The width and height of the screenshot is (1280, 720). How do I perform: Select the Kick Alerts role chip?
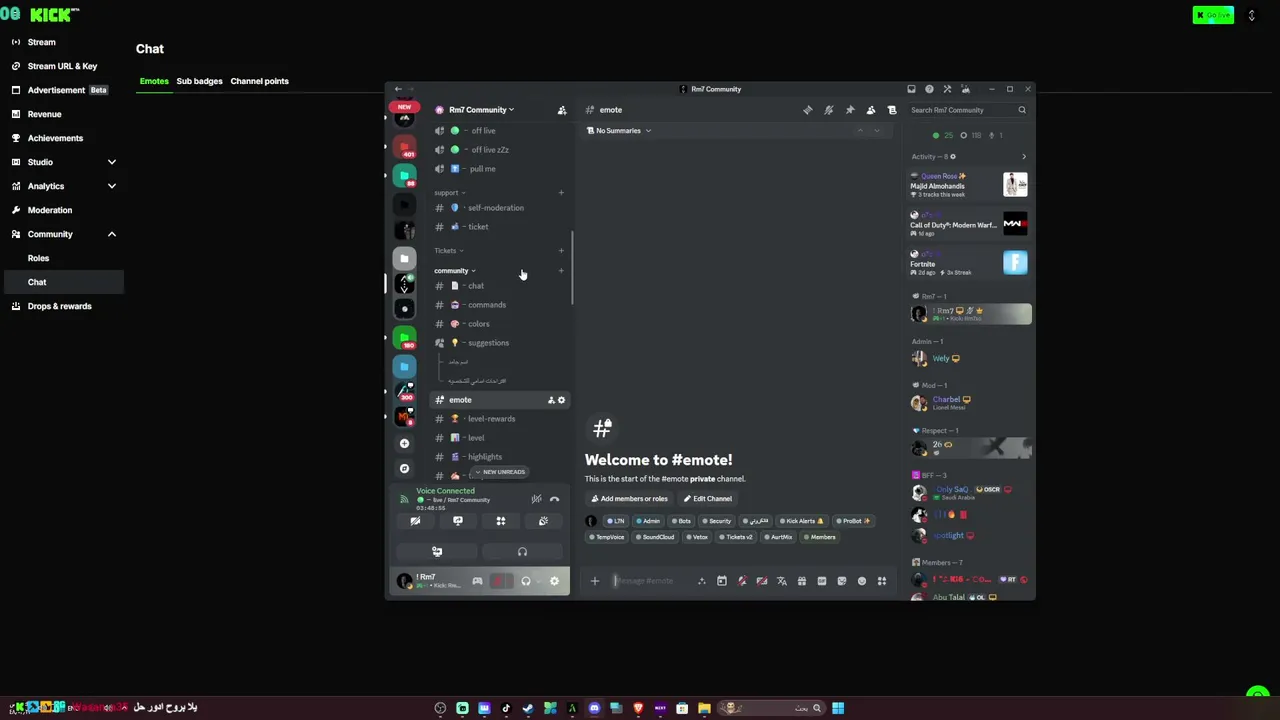tap(801, 521)
